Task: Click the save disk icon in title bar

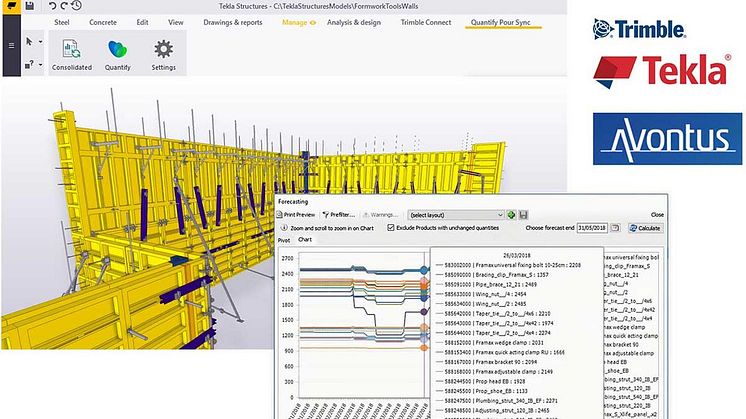Action: [x=30, y=6]
